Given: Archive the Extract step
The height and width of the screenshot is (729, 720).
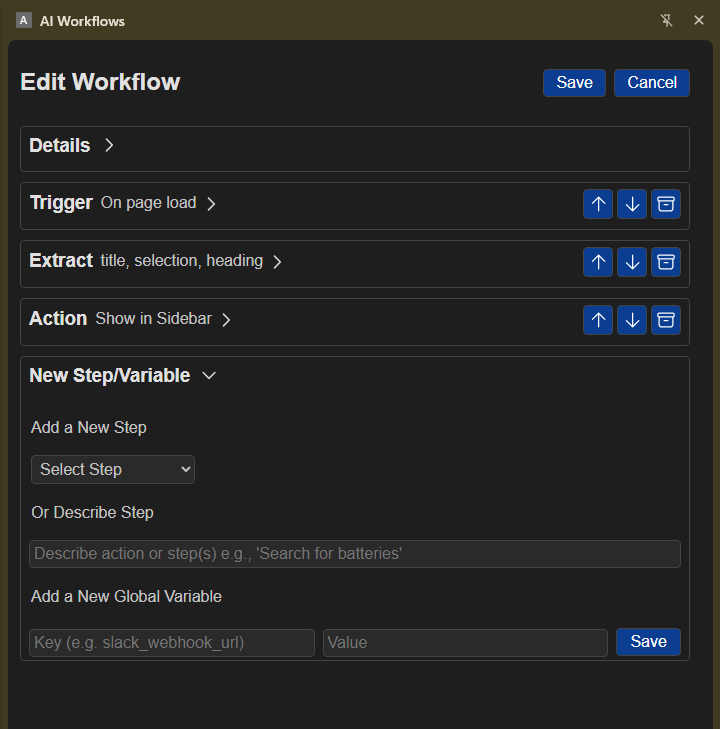Looking at the screenshot, I should pos(666,262).
